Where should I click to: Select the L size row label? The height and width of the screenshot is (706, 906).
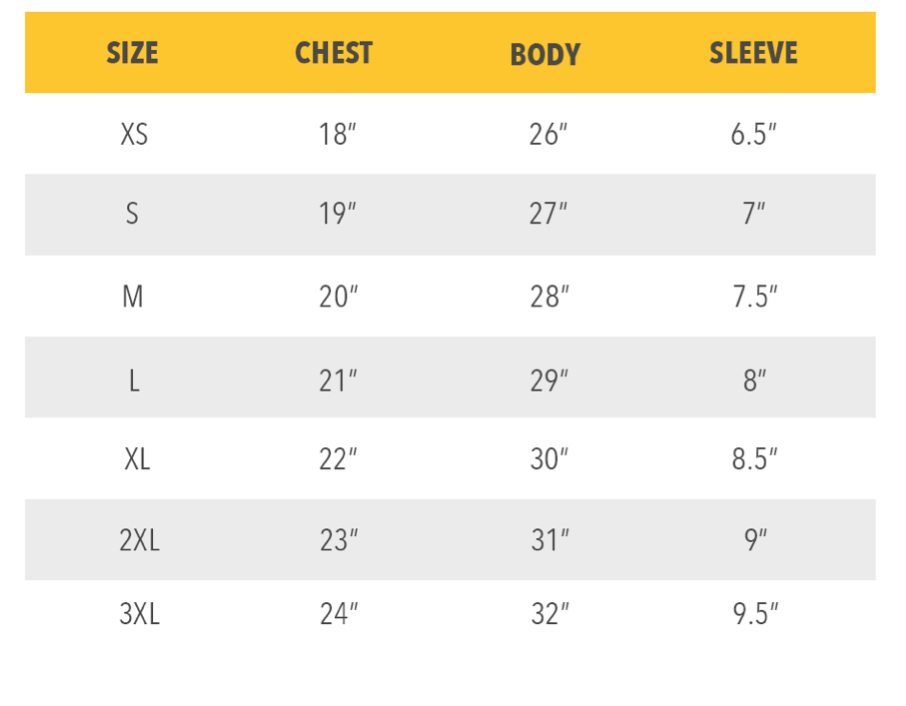click(x=134, y=381)
